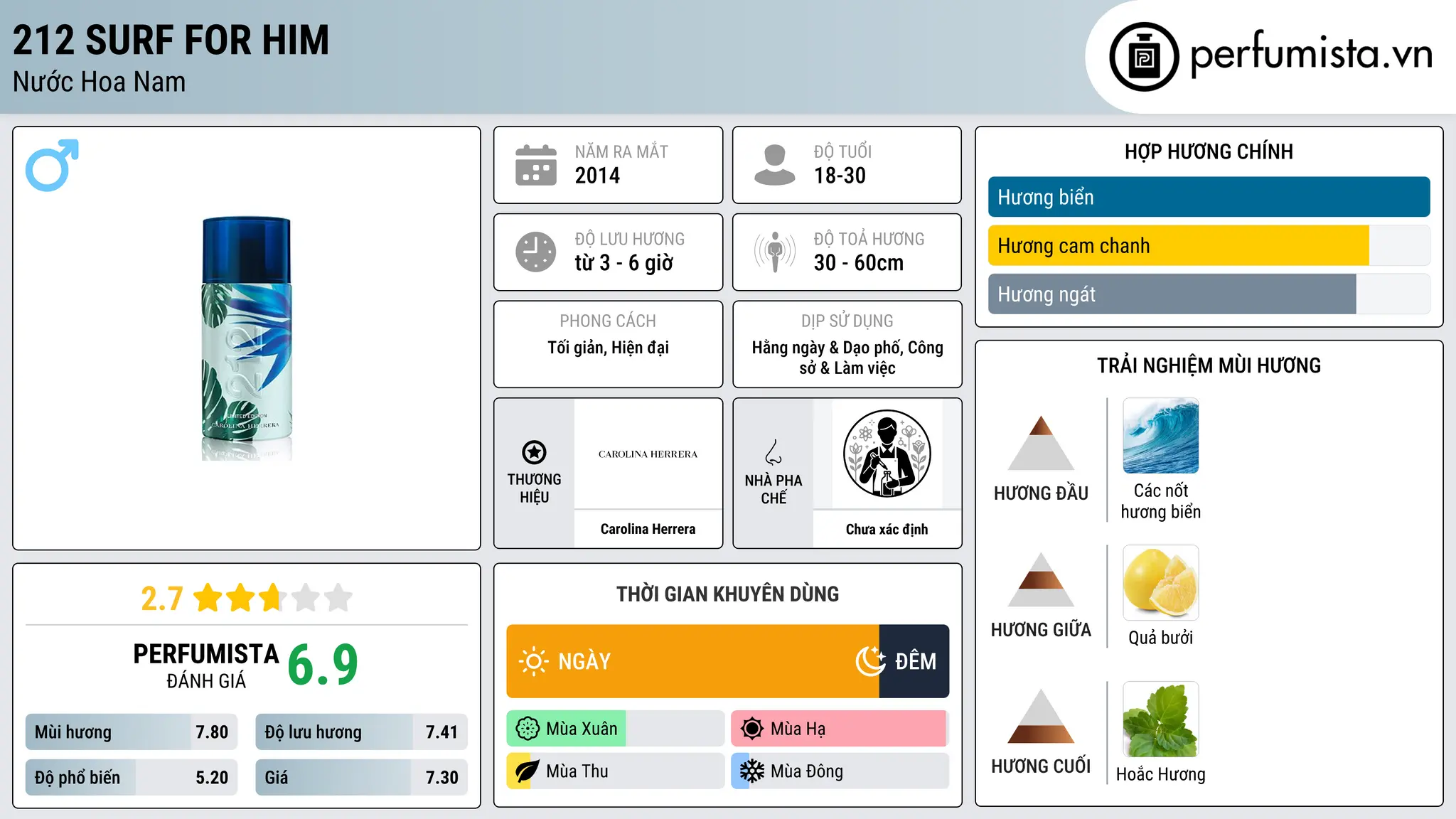Click the Trải nghiệm mùi hương heading
Image resolution: width=1456 pixels, height=819 pixels.
tap(1209, 365)
